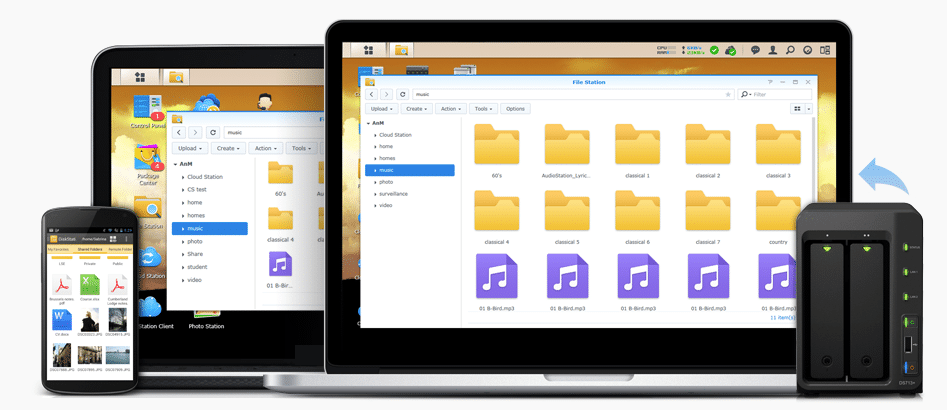Click the Options button in File Station

click(x=515, y=109)
